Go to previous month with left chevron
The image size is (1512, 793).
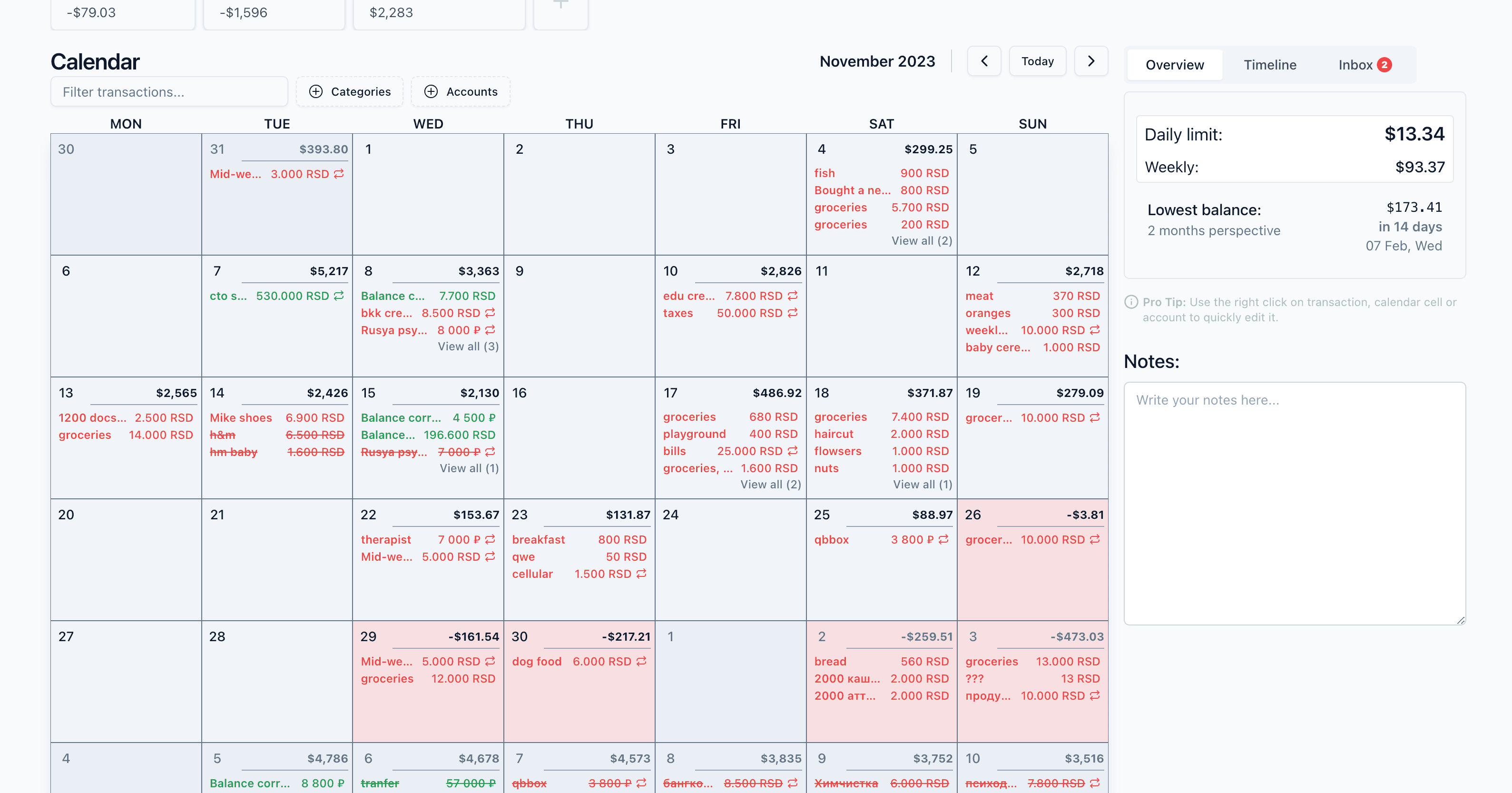tap(984, 61)
